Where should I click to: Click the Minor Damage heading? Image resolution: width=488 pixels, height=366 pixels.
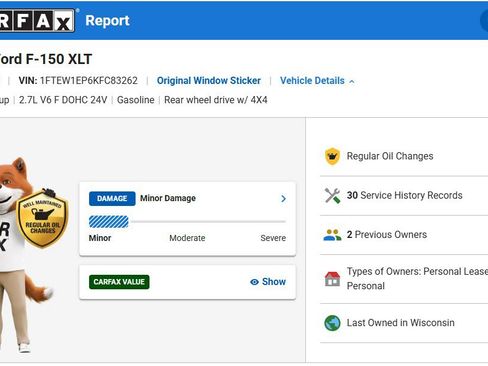click(168, 198)
